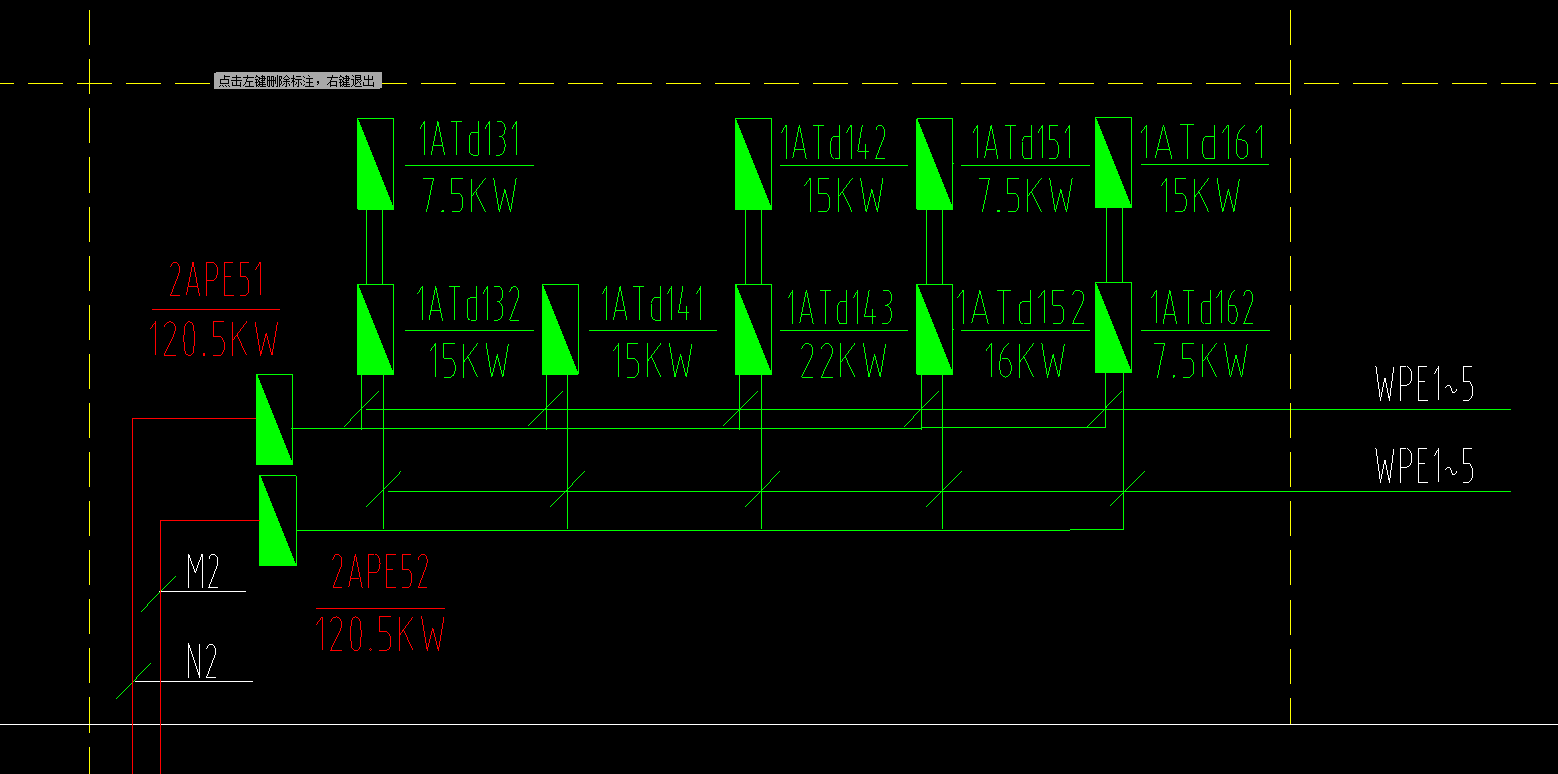Click the 1ATd161 label text
This screenshot has height=774, width=1558.
(x=1204, y=142)
